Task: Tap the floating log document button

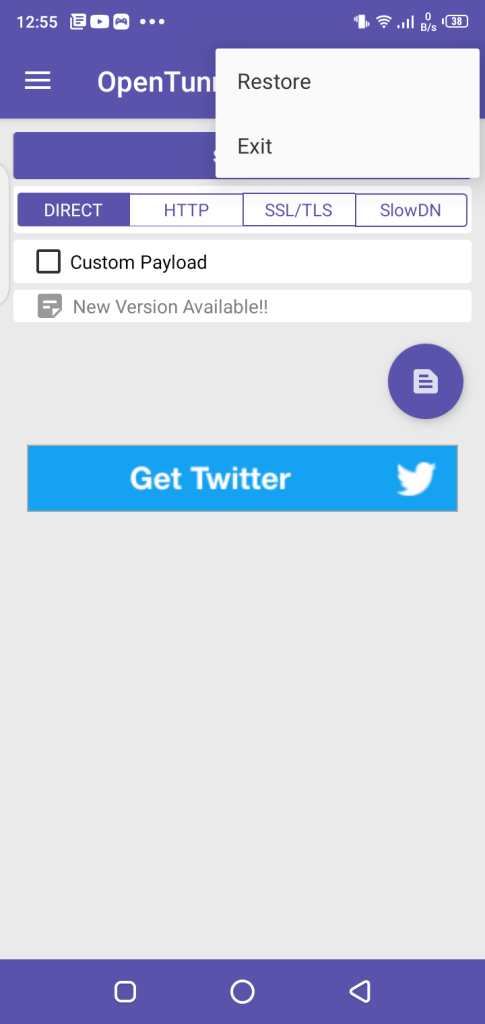Action: (426, 381)
